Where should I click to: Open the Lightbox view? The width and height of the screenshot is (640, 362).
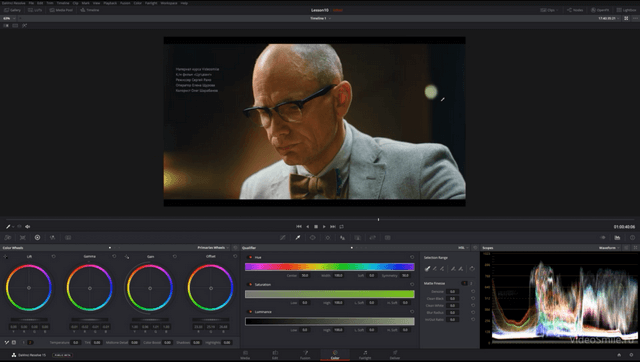pyautogui.click(x=626, y=10)
